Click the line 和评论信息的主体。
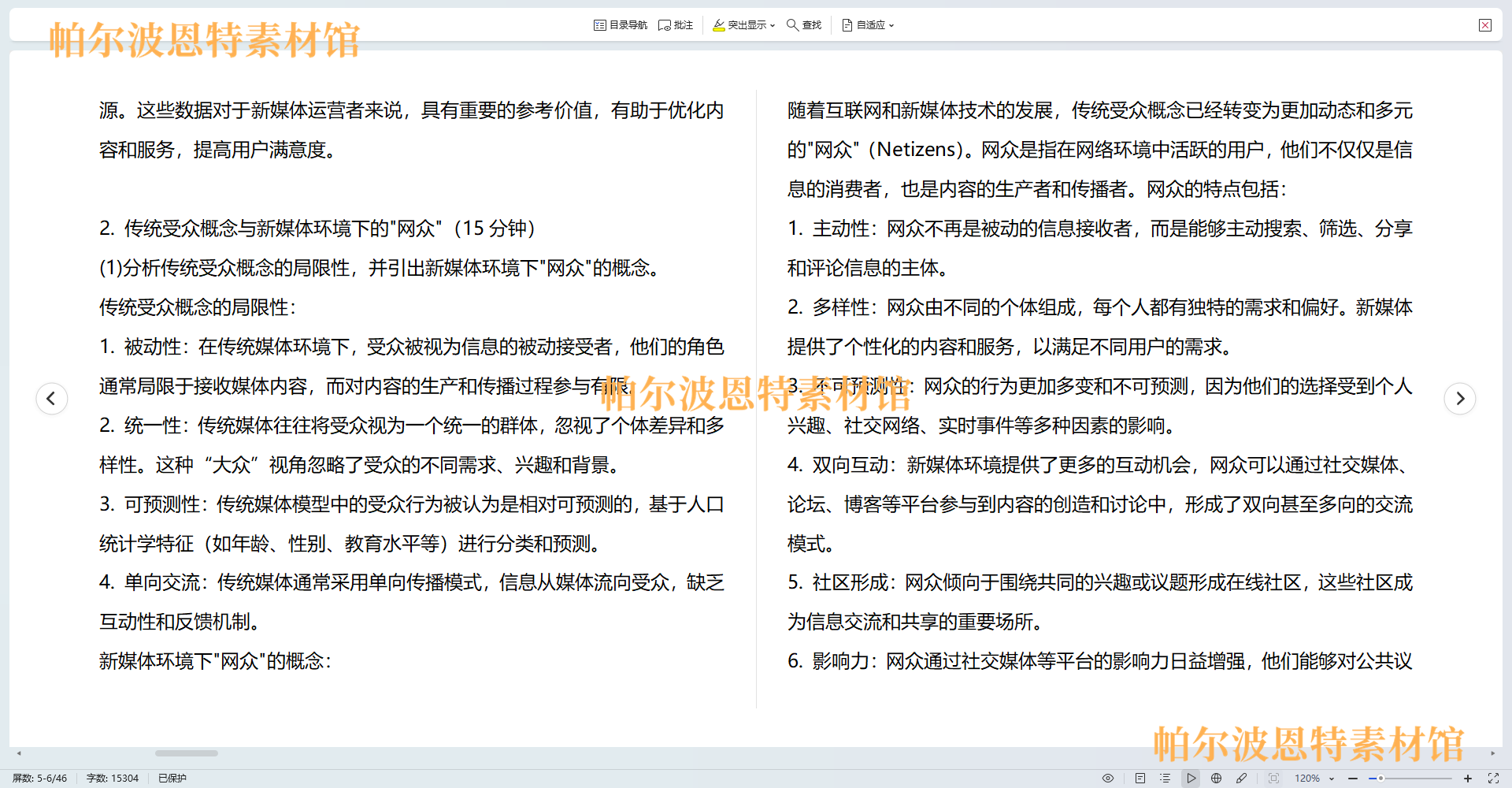 click(869, 268)
